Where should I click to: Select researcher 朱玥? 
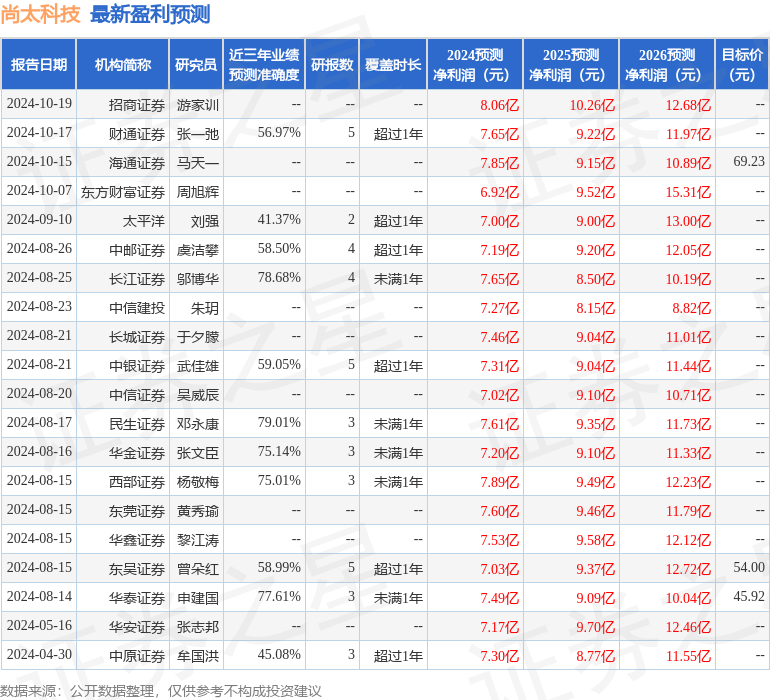tap(204, 308)
